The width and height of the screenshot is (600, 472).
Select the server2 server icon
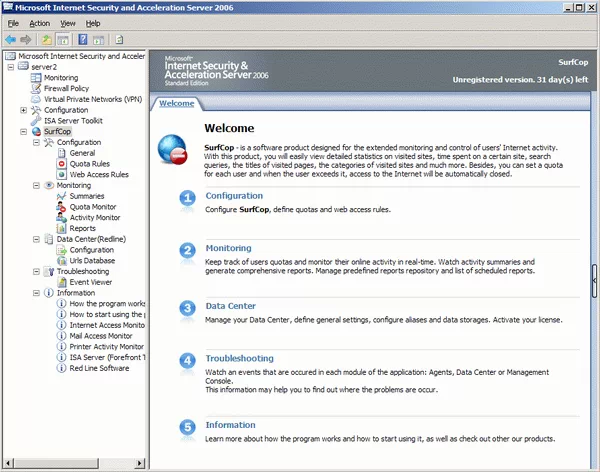click(23, 66)
